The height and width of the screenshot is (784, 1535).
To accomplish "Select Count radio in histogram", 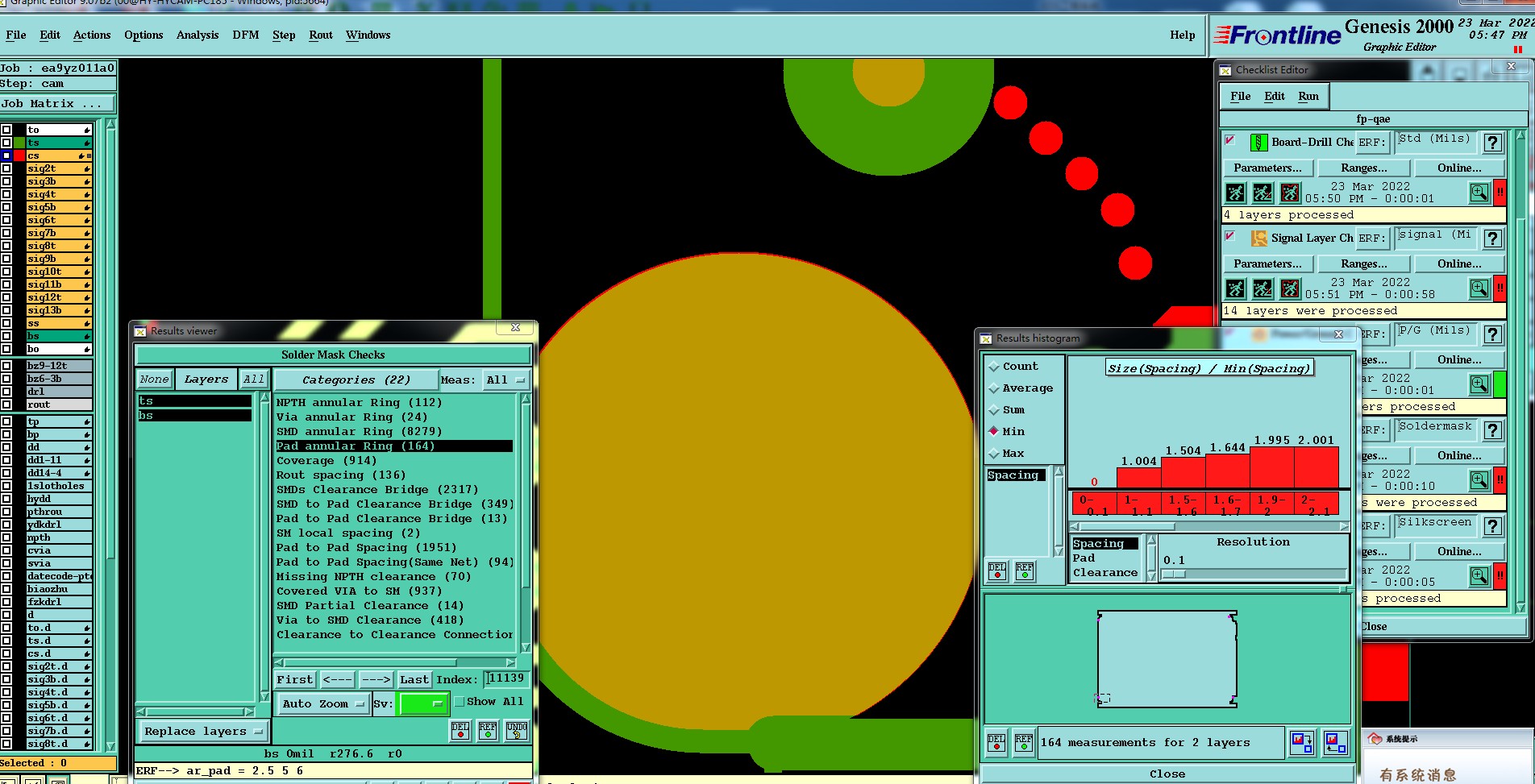I will click(994, 367).
